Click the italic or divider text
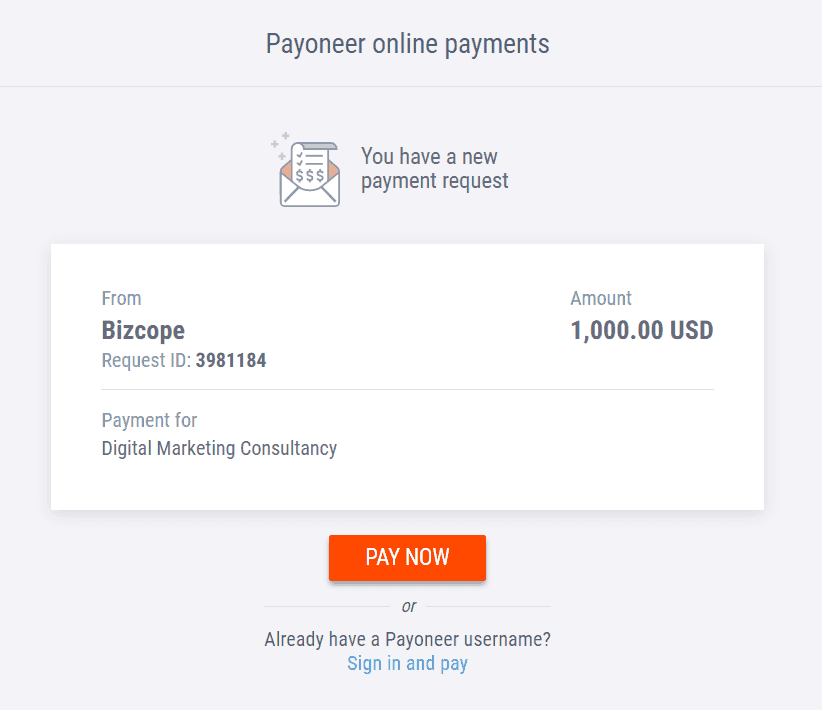822x710 pixels. [408, 606]
